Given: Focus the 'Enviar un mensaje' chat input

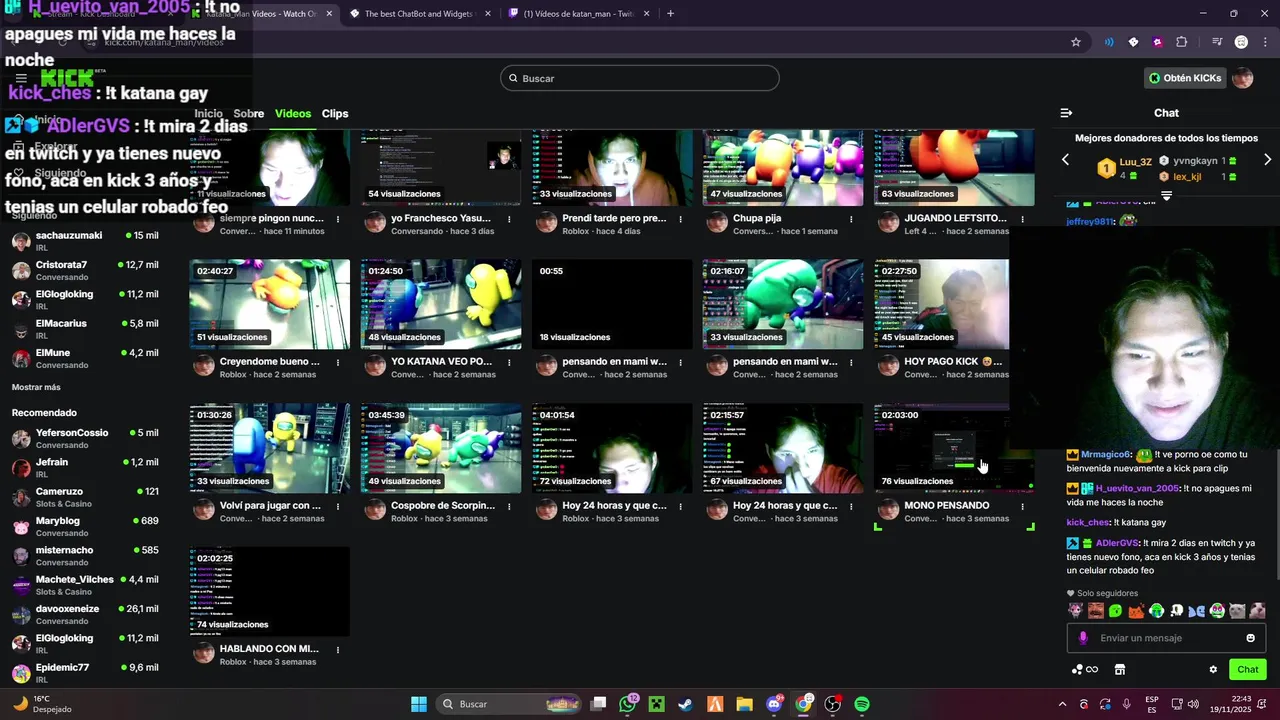Looking at the screenshot, I should (x=1166, y=638).
